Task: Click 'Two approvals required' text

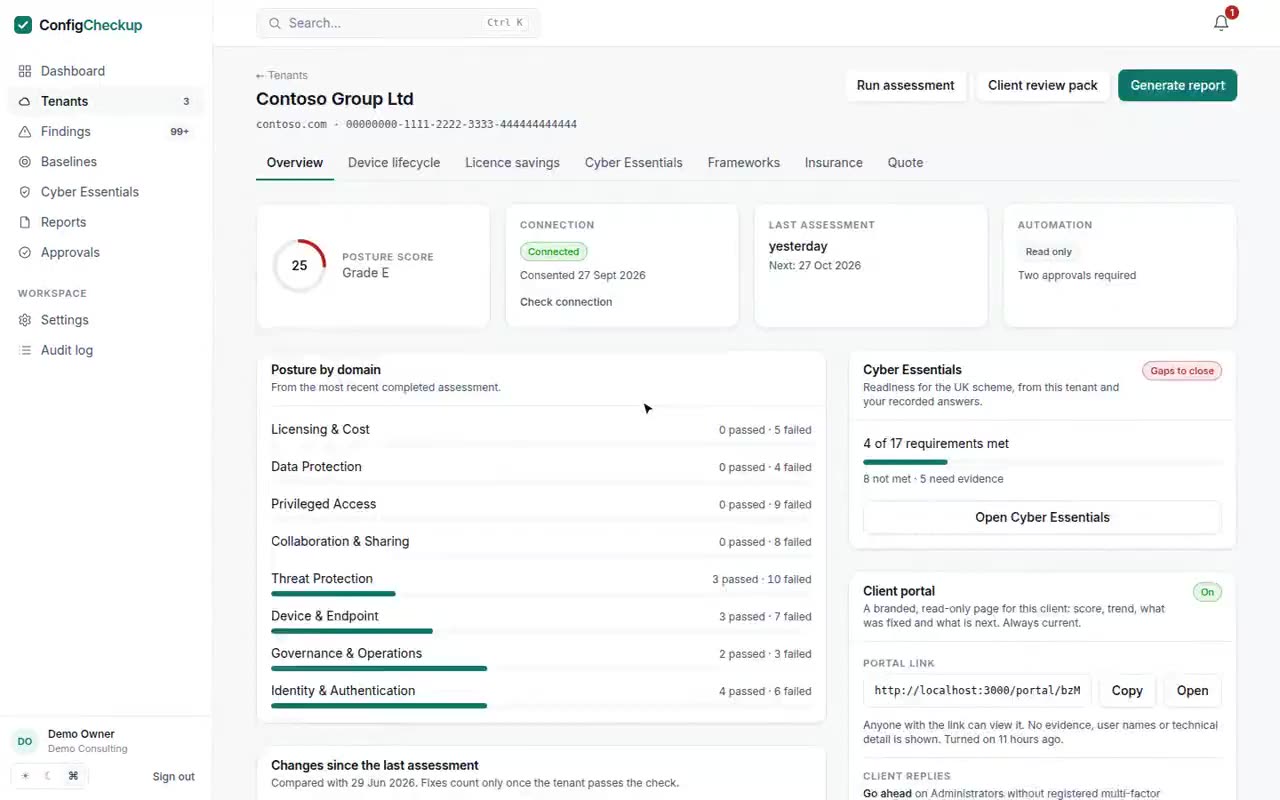Action: pyautogui.click(x=1077, y=275)
